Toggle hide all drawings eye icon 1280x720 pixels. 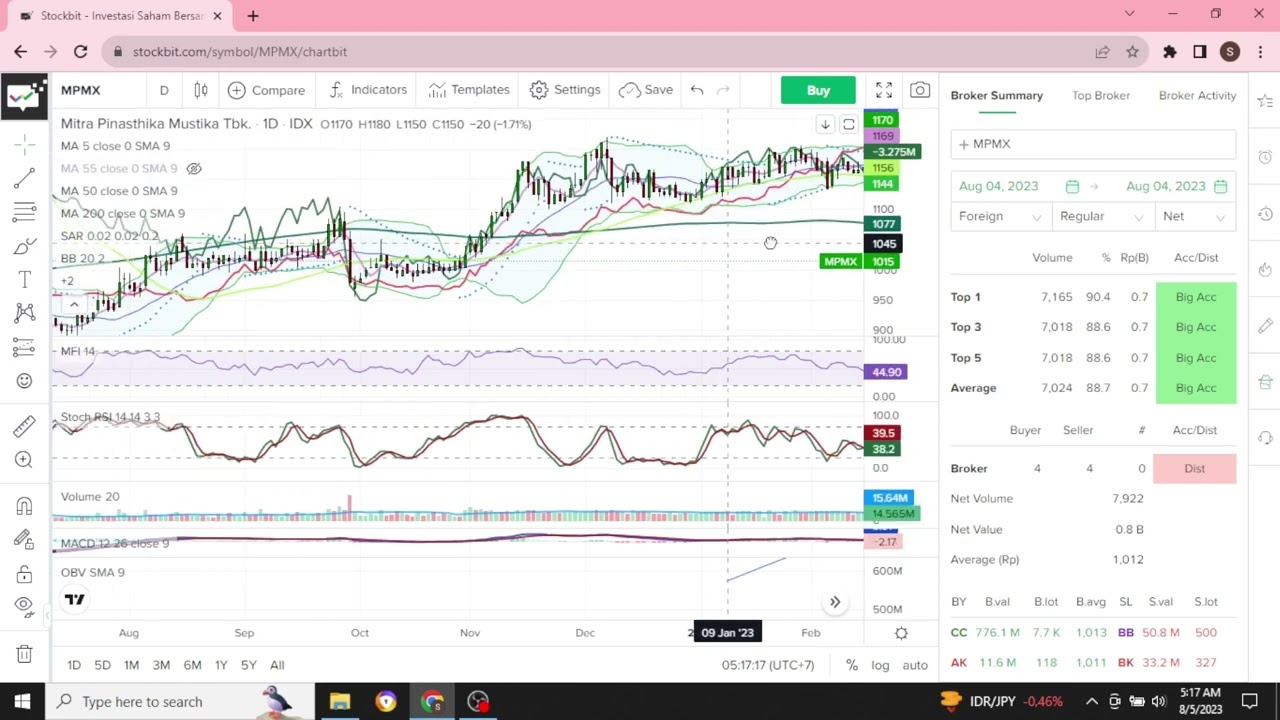pyautogui.click(x=24, y=607)
